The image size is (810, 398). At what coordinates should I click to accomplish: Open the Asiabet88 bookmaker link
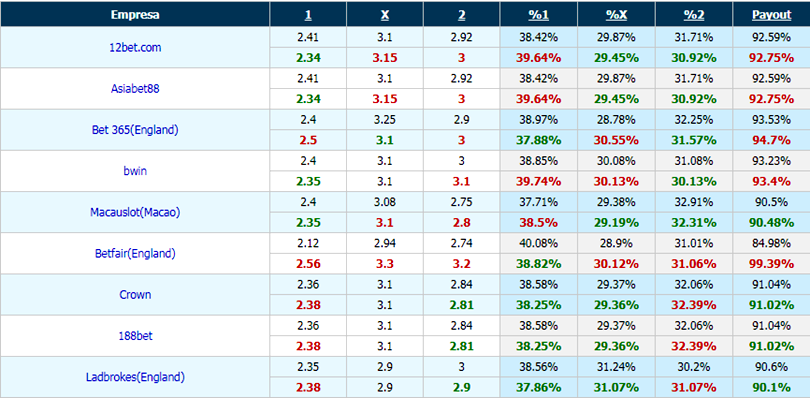pyautogui.click(x=135, y=88)
